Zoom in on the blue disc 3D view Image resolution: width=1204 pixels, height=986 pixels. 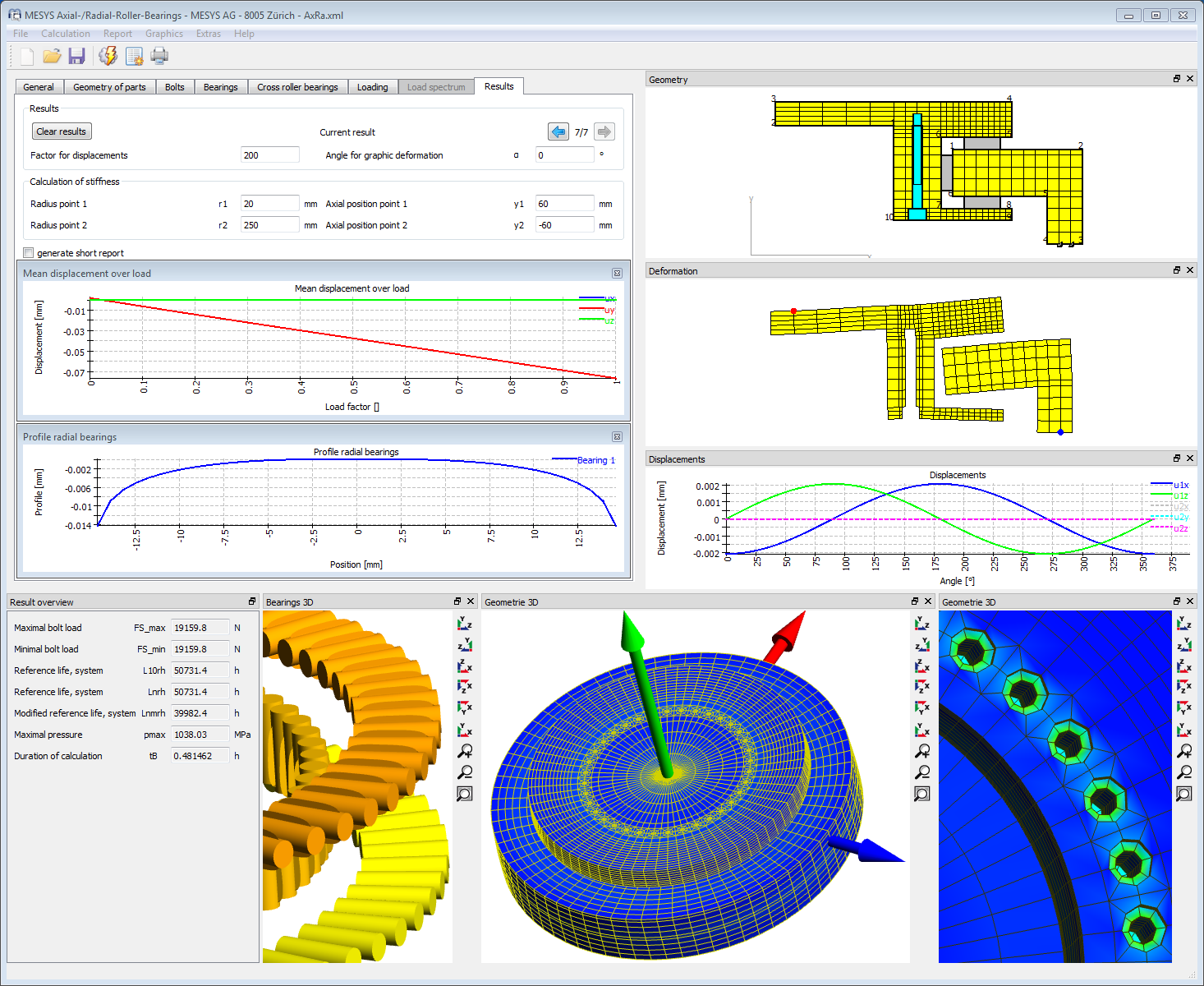click(922, 751)
